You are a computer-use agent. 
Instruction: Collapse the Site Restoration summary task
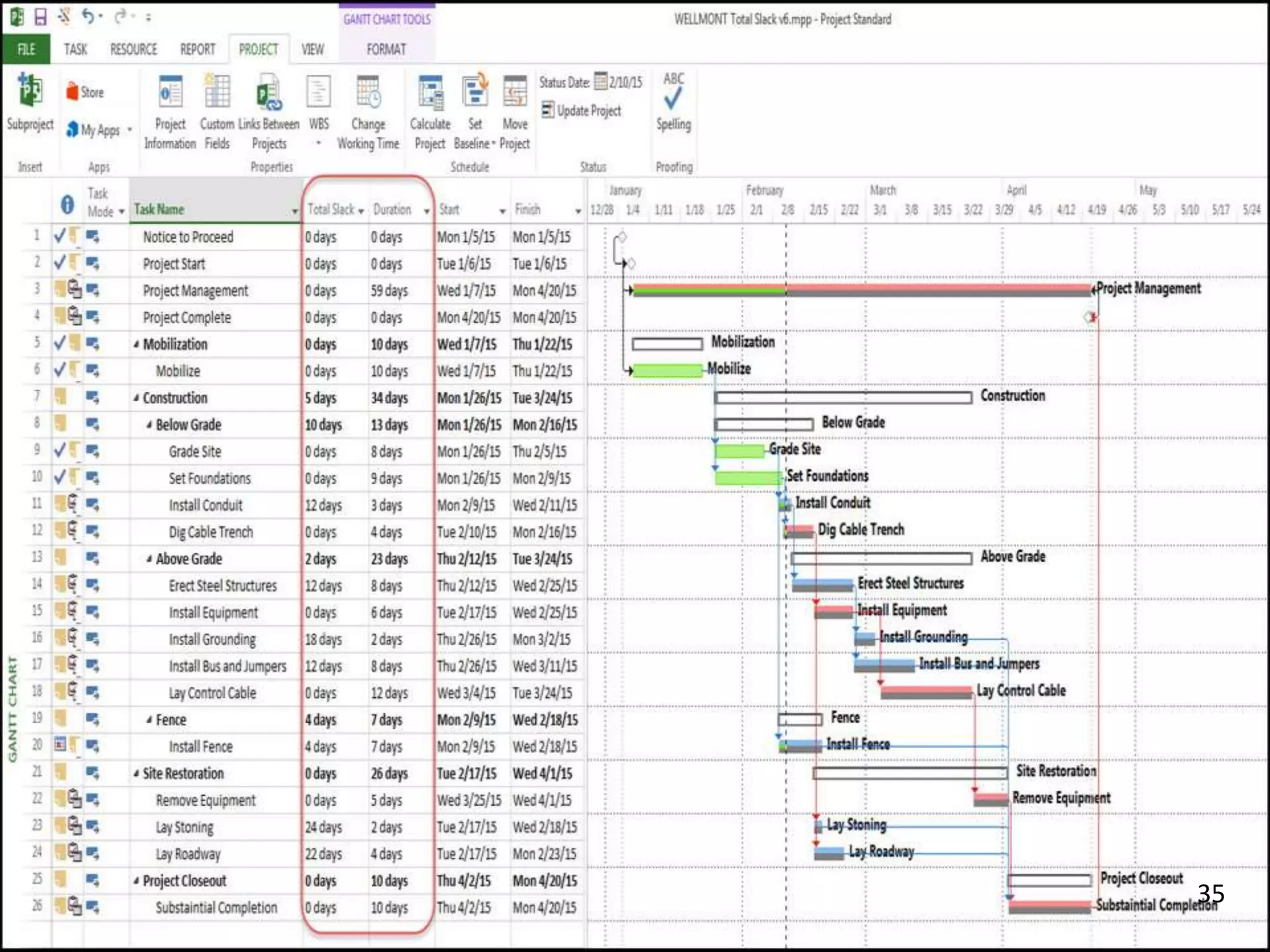(x=136, y=773)
